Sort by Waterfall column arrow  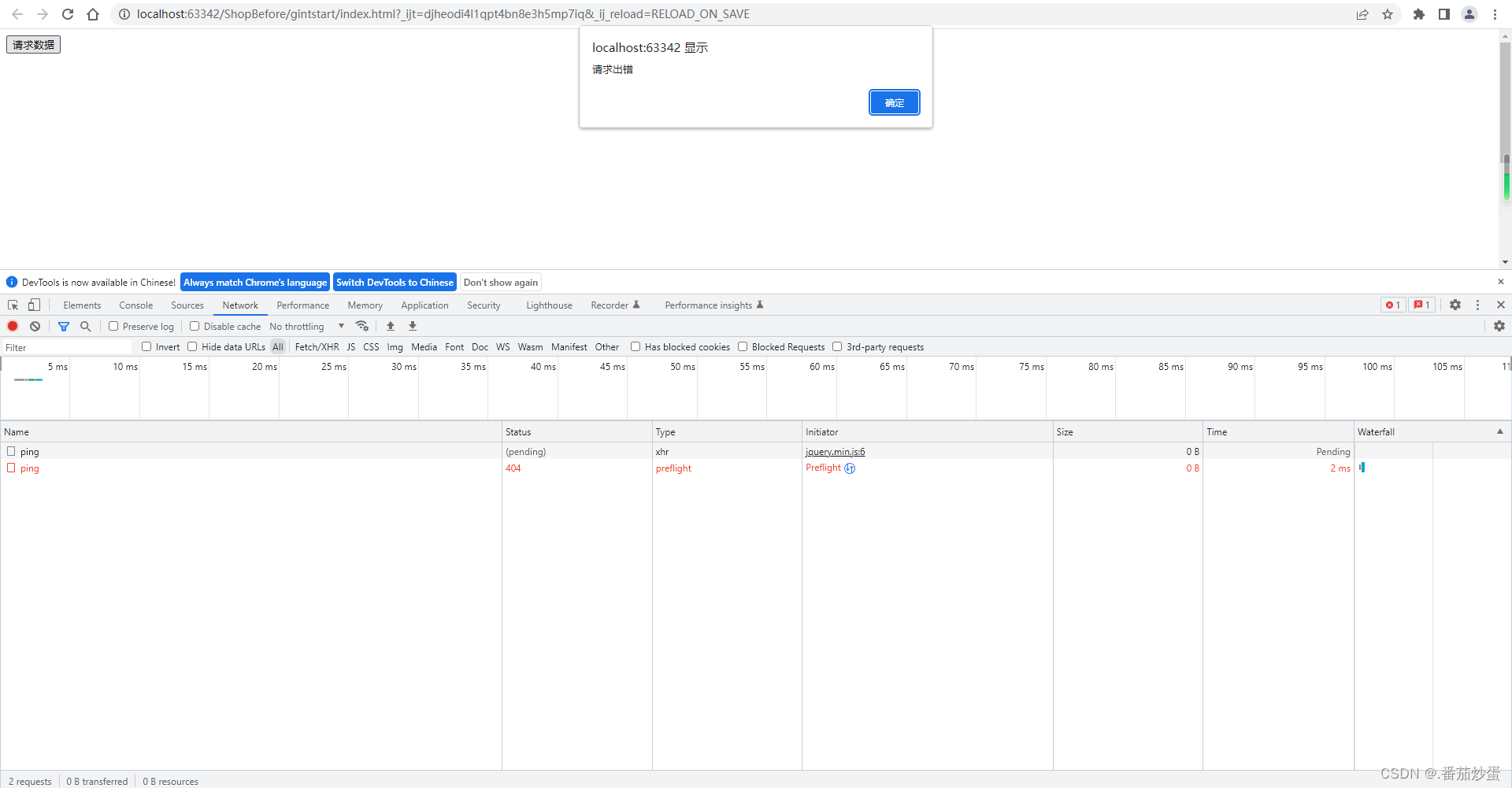pos(1500,431)
